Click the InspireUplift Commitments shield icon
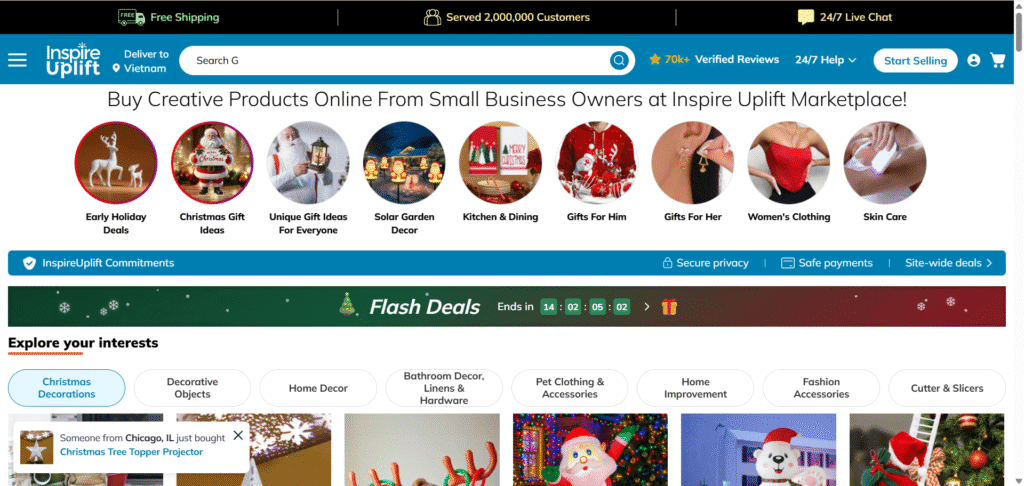 coord(29,263)
